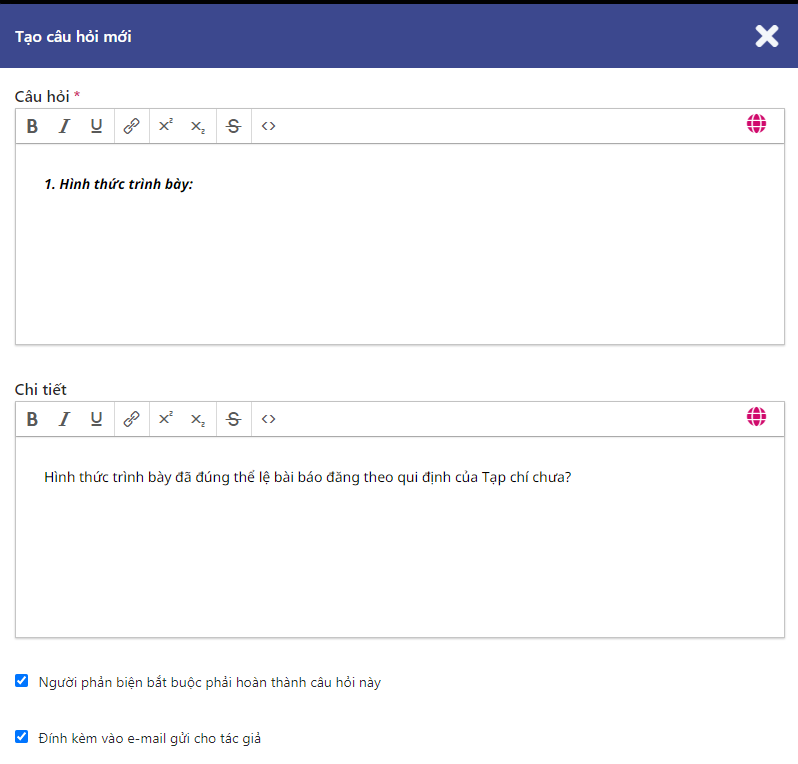Click Bold in the Chi tiết toolbar
The height and width of the screenshot is (764, 798).
pyautogui.click(x=32, y=419)
